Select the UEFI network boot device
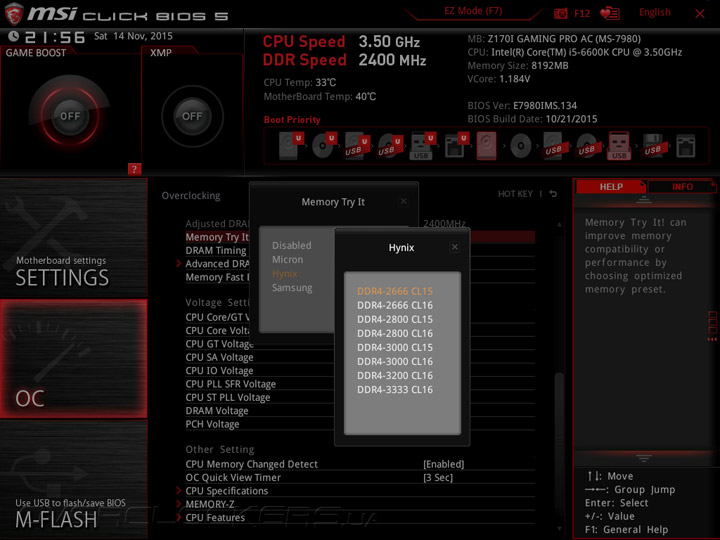720x540 pixels. pos(456,146)
